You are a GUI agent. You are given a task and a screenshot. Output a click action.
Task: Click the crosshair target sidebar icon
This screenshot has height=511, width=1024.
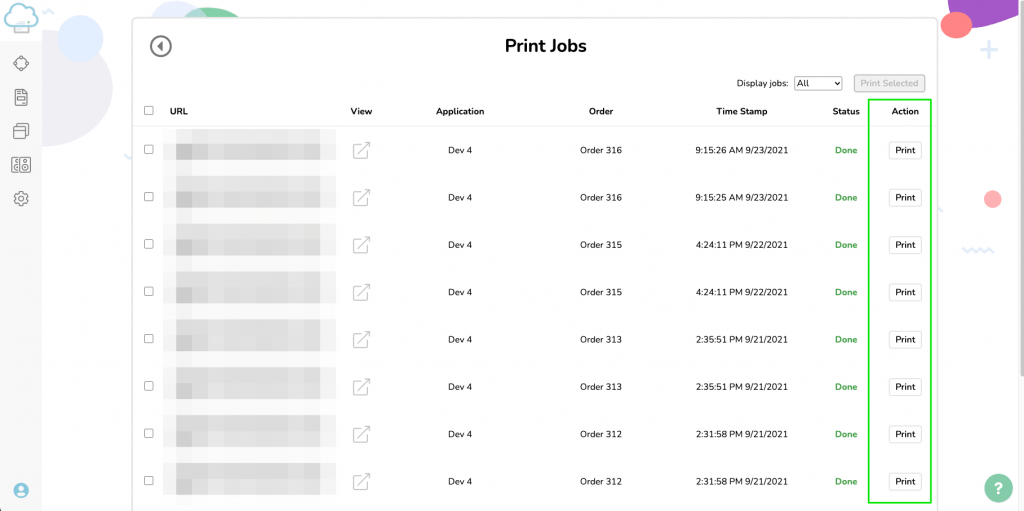click(x=21, y=63)
